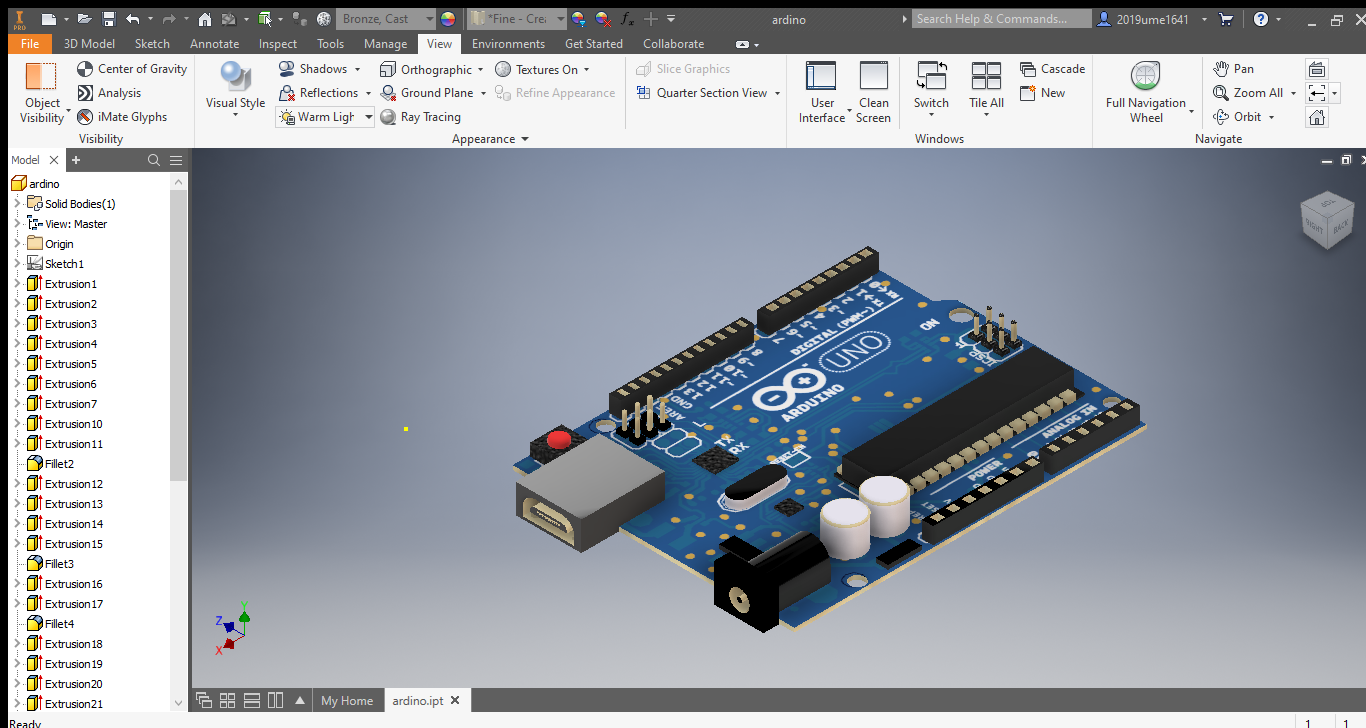Select the Pan tool
The height and width of the screenshot is (728, 1366).
point(1233,69)
